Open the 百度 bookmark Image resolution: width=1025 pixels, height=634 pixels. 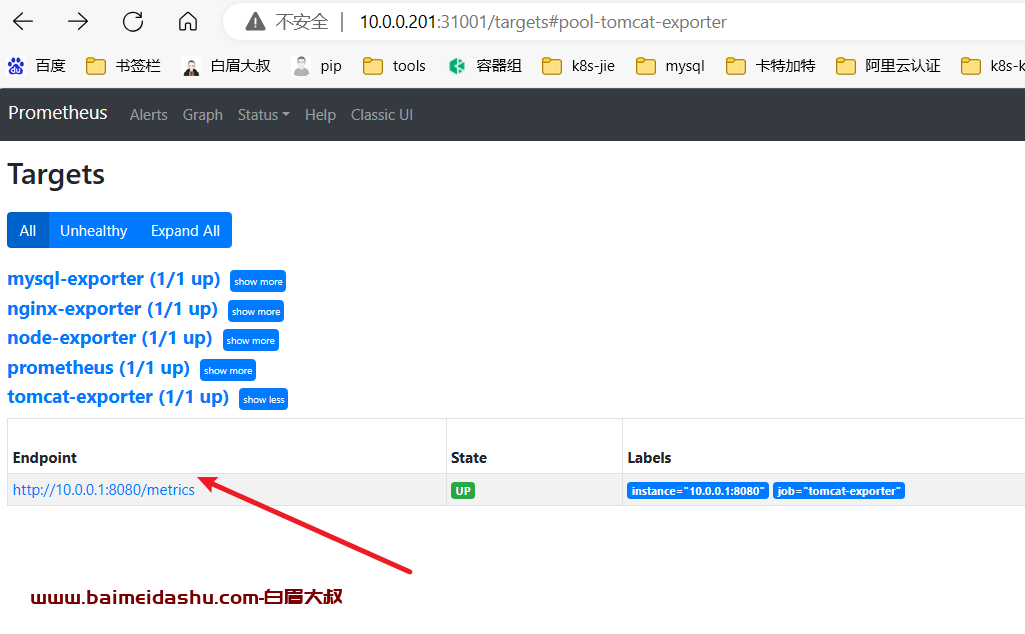click(37, 66)
